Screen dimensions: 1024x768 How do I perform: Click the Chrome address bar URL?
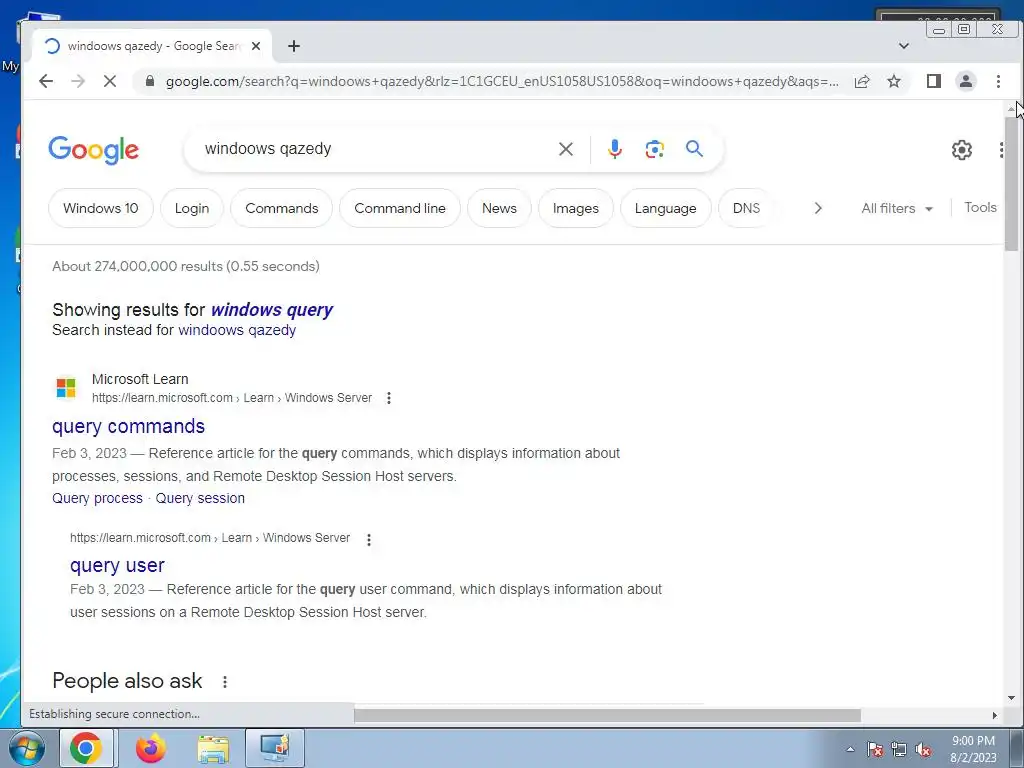502,81
